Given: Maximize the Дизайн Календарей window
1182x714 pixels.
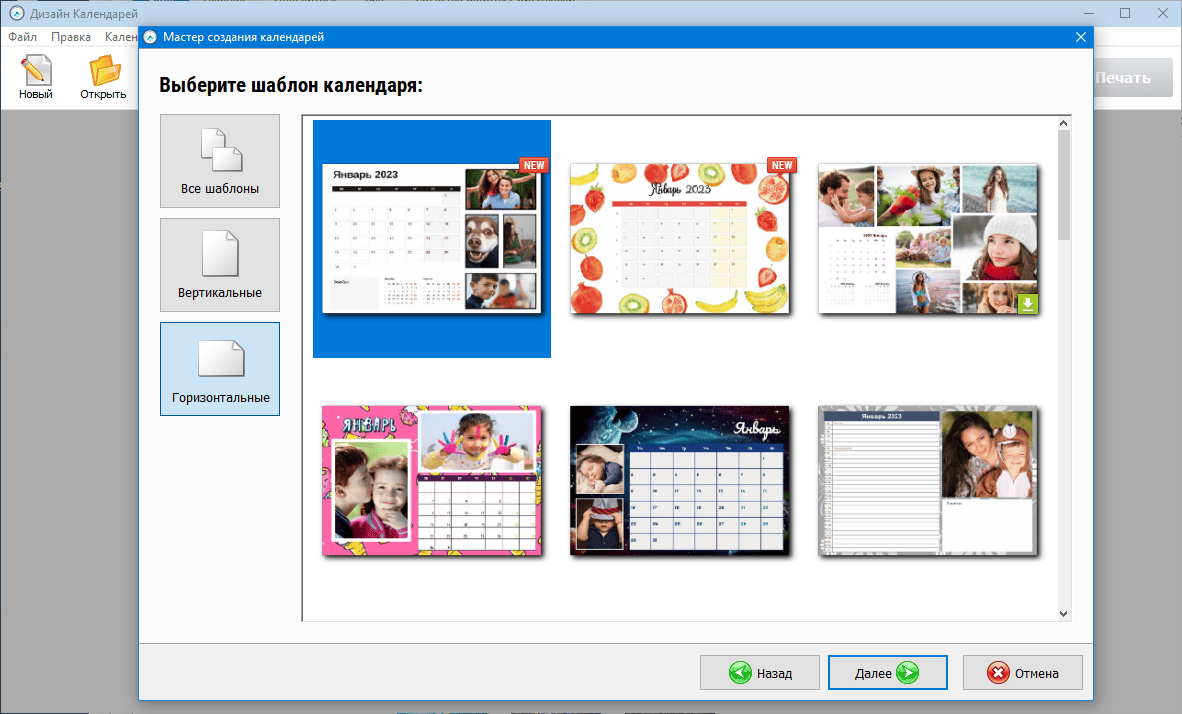Looking at the screenshot, I should [x=1125, y=13].
